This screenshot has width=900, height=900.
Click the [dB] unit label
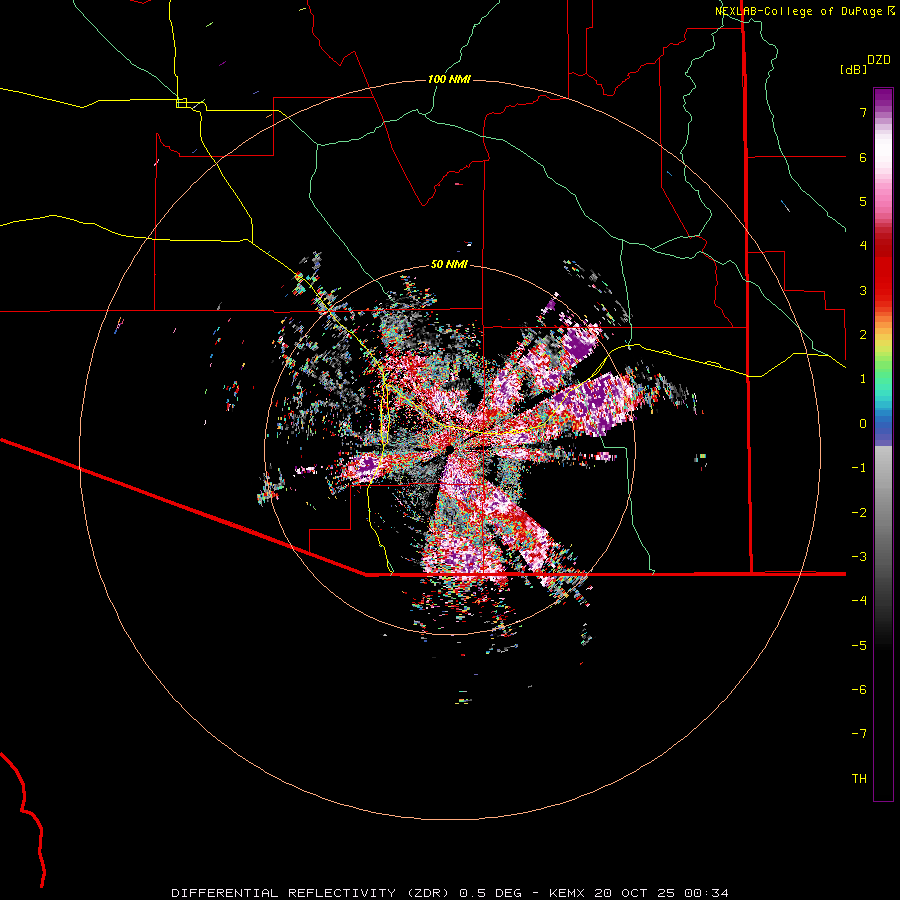coord(854,69)
